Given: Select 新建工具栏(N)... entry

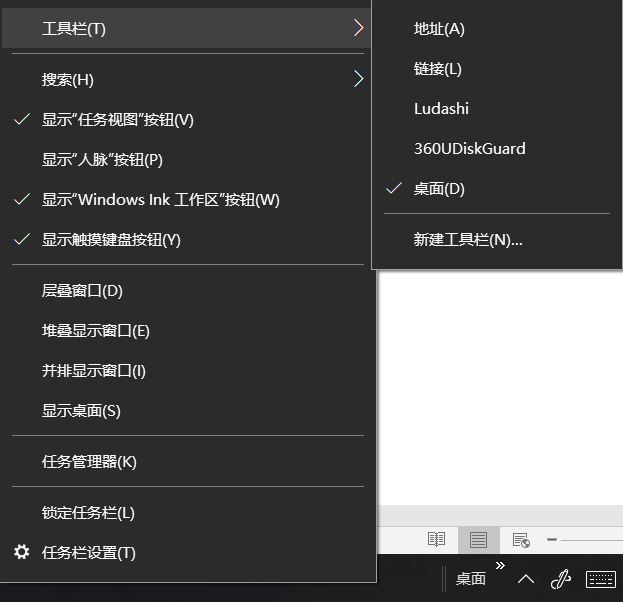Looking at the screenshot, I should [x=497, y=240].
